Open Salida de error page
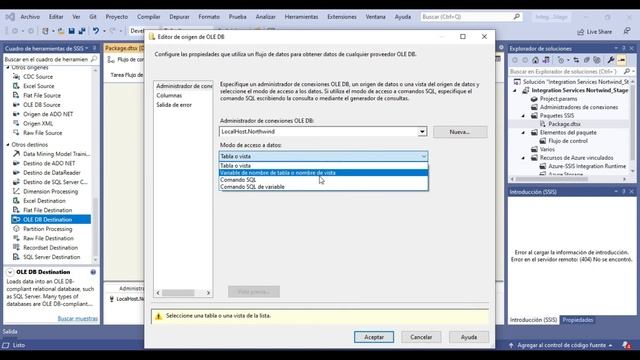 click(x=174, y=105)
